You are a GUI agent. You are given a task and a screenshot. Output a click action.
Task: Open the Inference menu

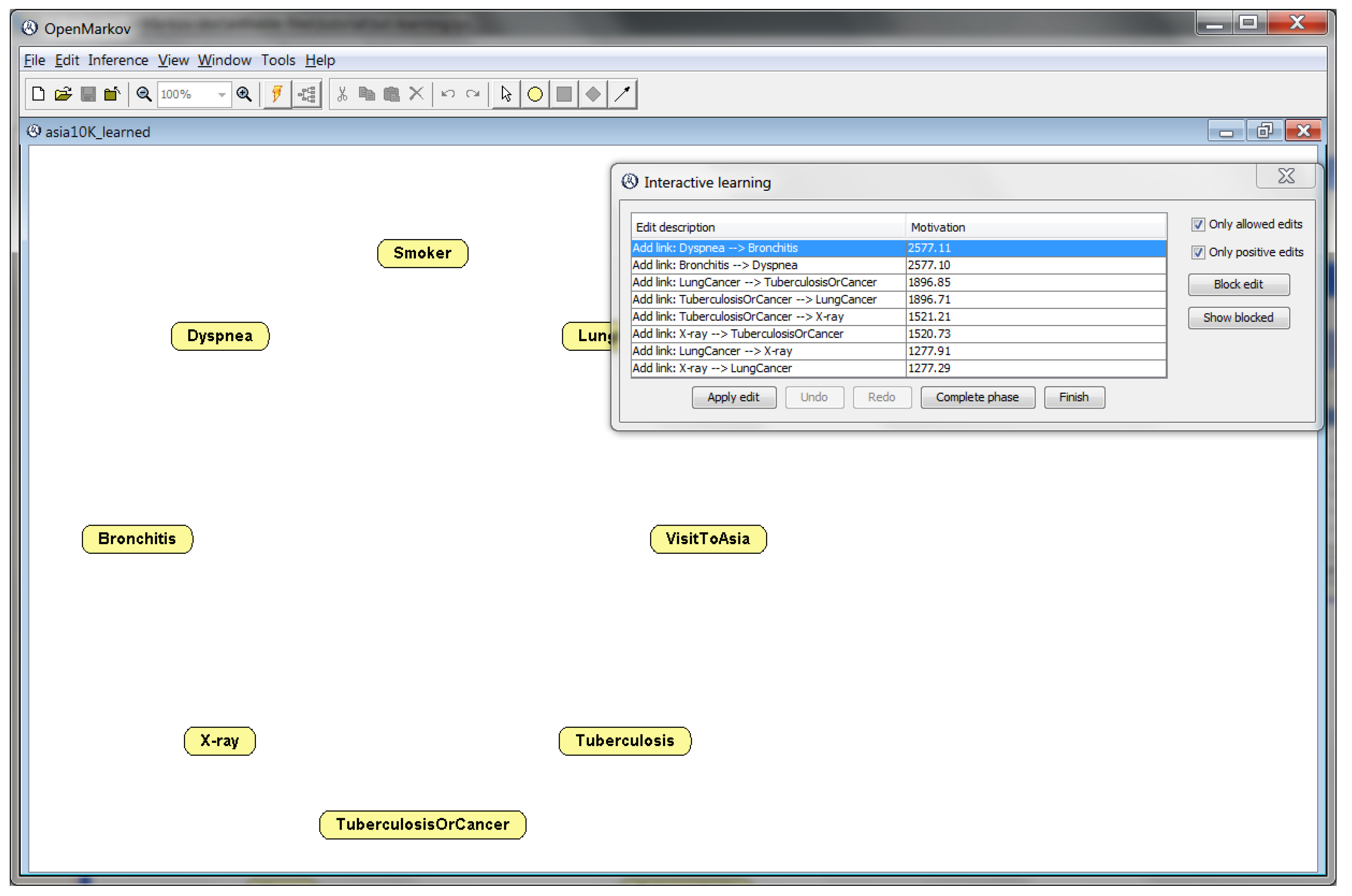click(x=118, y=60)
